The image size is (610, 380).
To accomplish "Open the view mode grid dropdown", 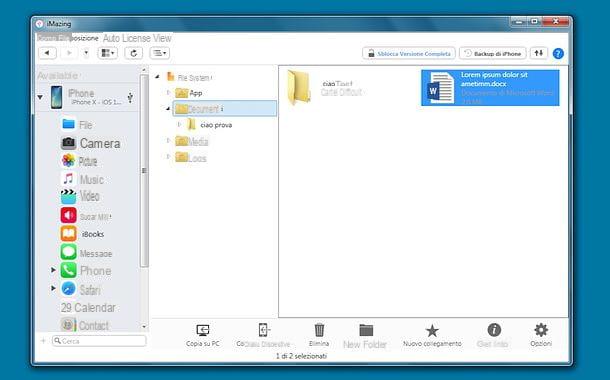I will tap(107, 53).
